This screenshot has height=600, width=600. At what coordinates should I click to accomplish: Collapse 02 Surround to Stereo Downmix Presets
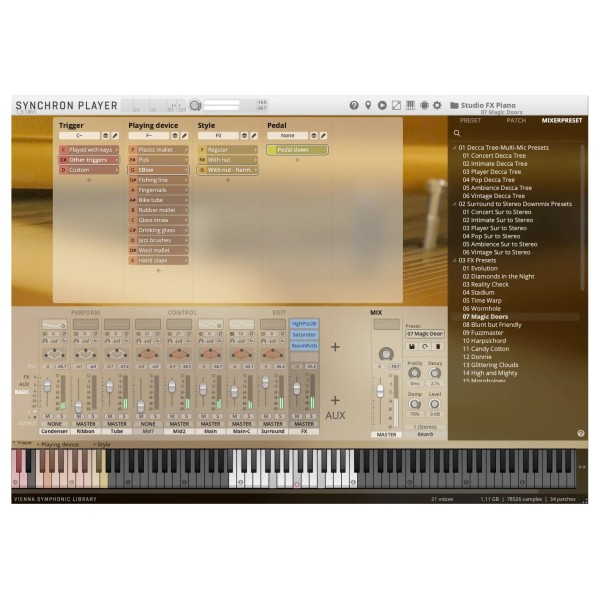pos(454,204)
